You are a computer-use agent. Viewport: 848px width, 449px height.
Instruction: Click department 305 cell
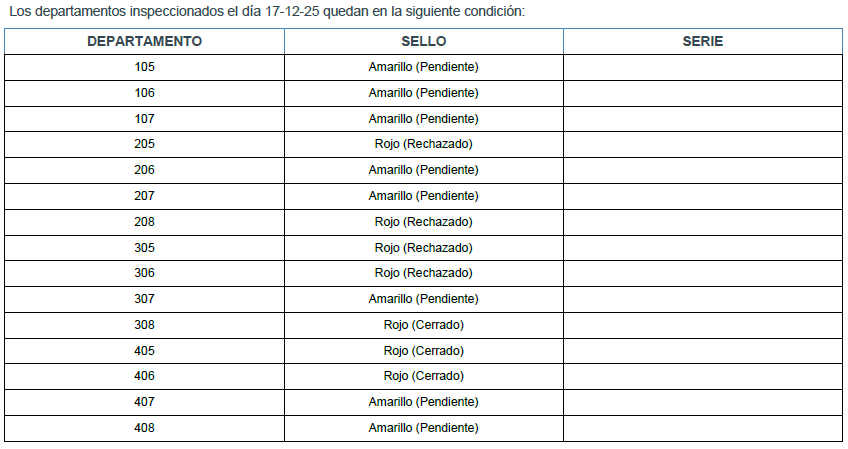click(x=144, y=248)
